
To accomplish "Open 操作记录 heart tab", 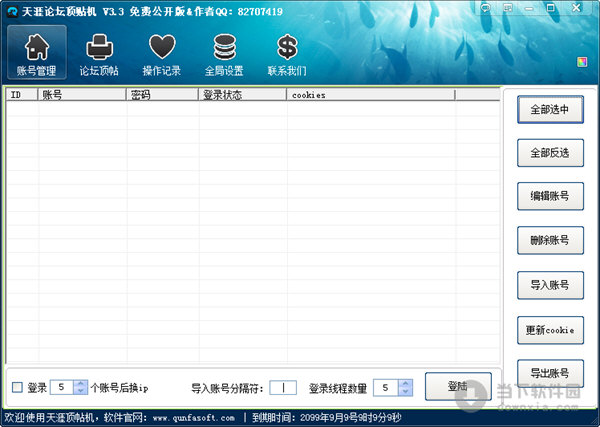I will tap(162, 55).
